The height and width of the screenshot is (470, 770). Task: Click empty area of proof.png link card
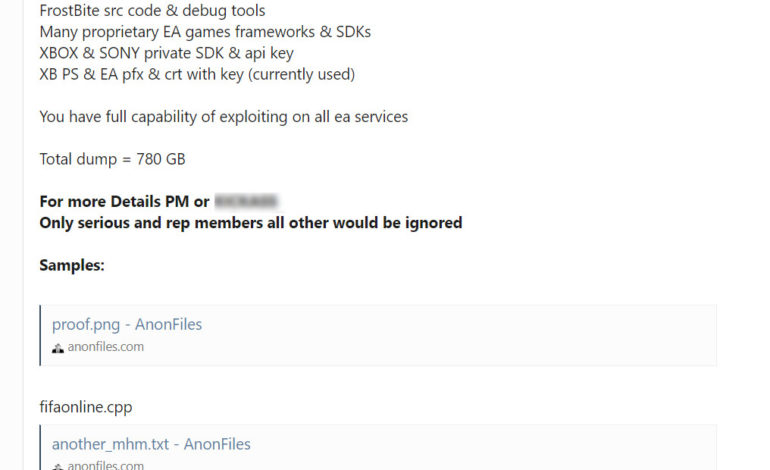click(500, 335)
